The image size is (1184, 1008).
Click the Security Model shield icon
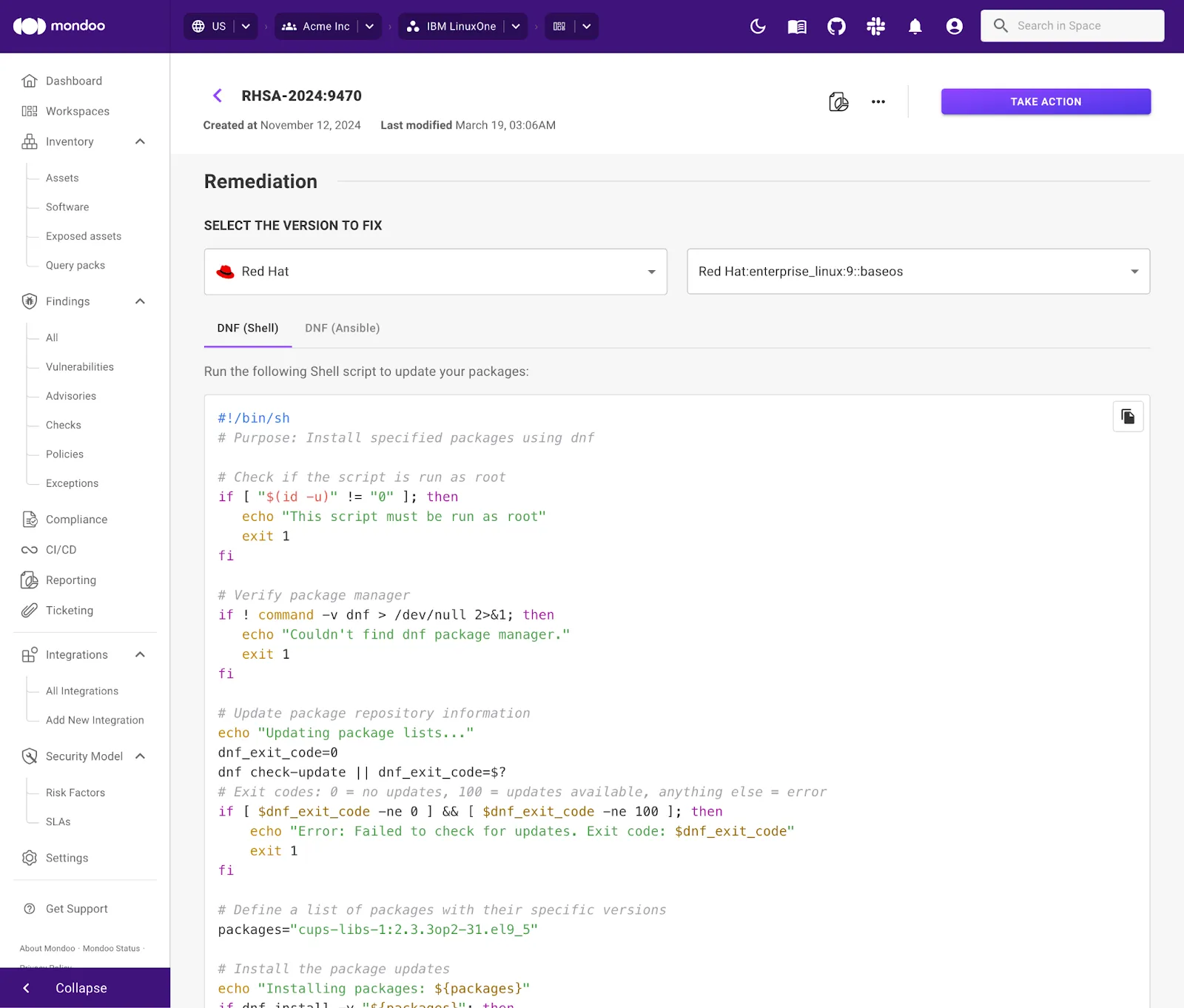(x=30, y=756)
